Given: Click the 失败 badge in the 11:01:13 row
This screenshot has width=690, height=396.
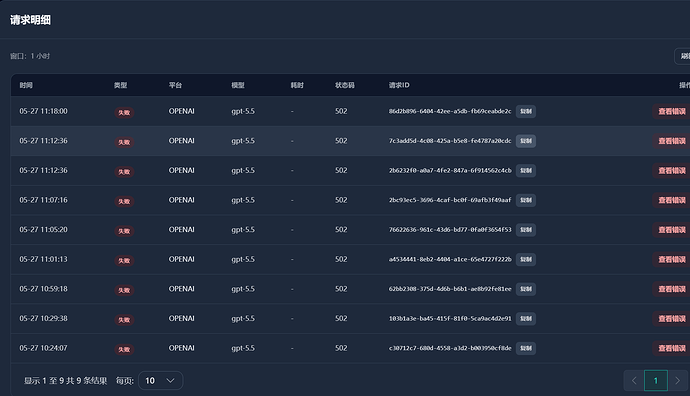Looking at the screenshot, I should click(124, 260).
